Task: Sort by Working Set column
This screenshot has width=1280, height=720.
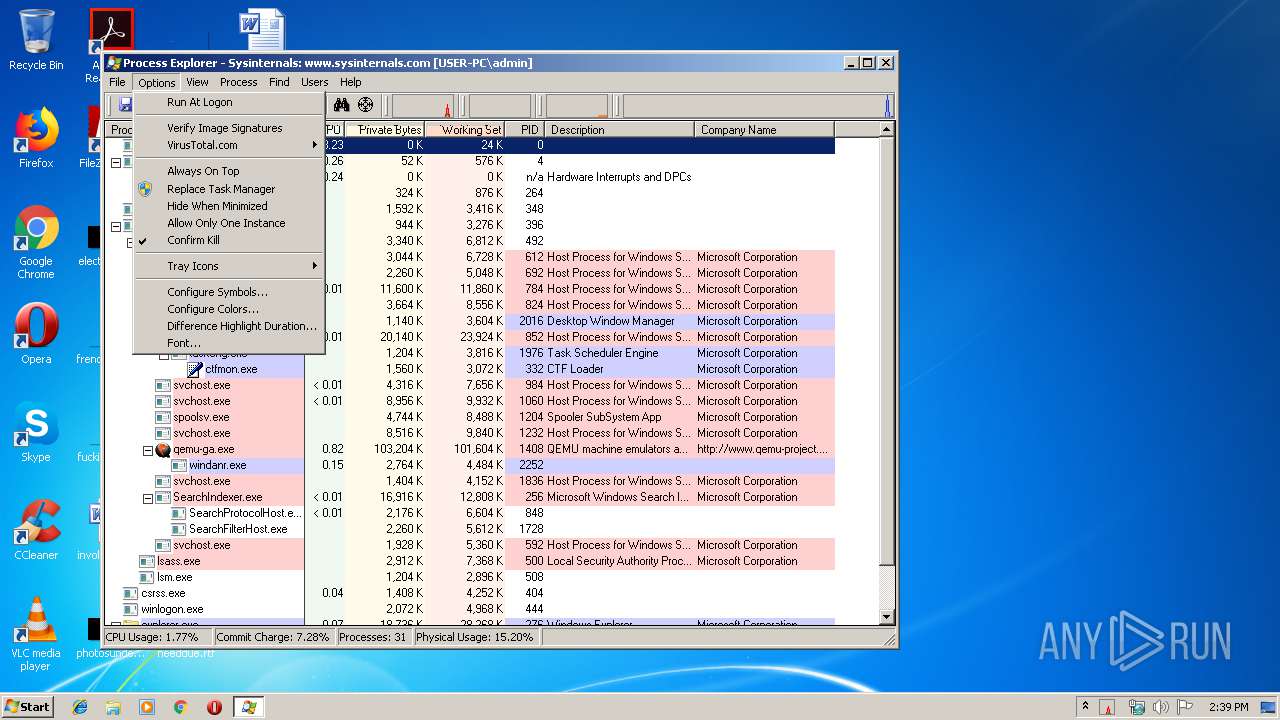Action: [x=465, y=130]
